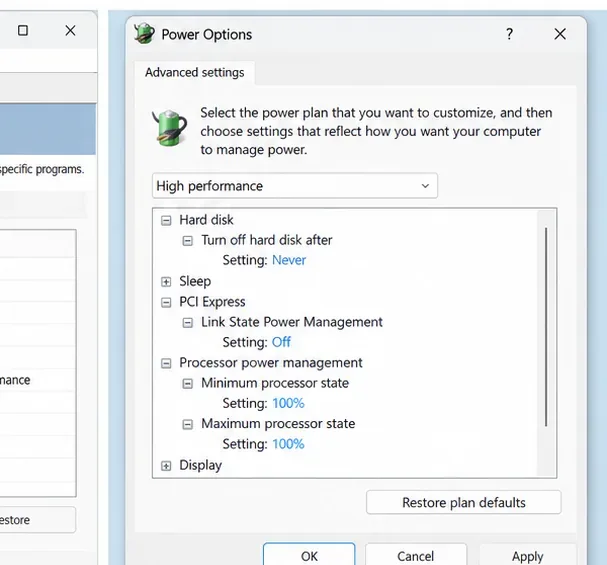This screenshot has width=607, height=565.
Task: Expand the Sleep node
Action: (166, 282)
